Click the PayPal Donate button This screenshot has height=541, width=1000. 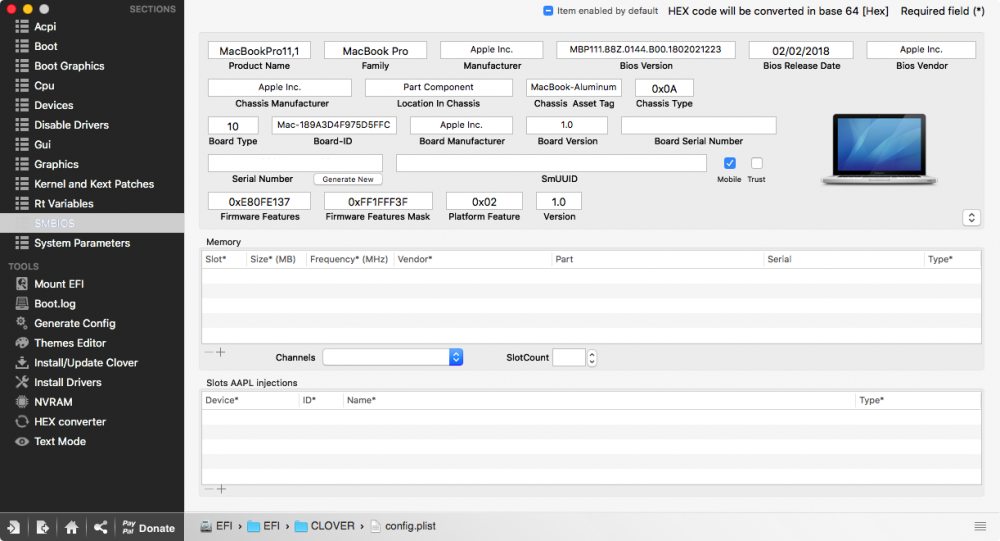click(149, 528)
